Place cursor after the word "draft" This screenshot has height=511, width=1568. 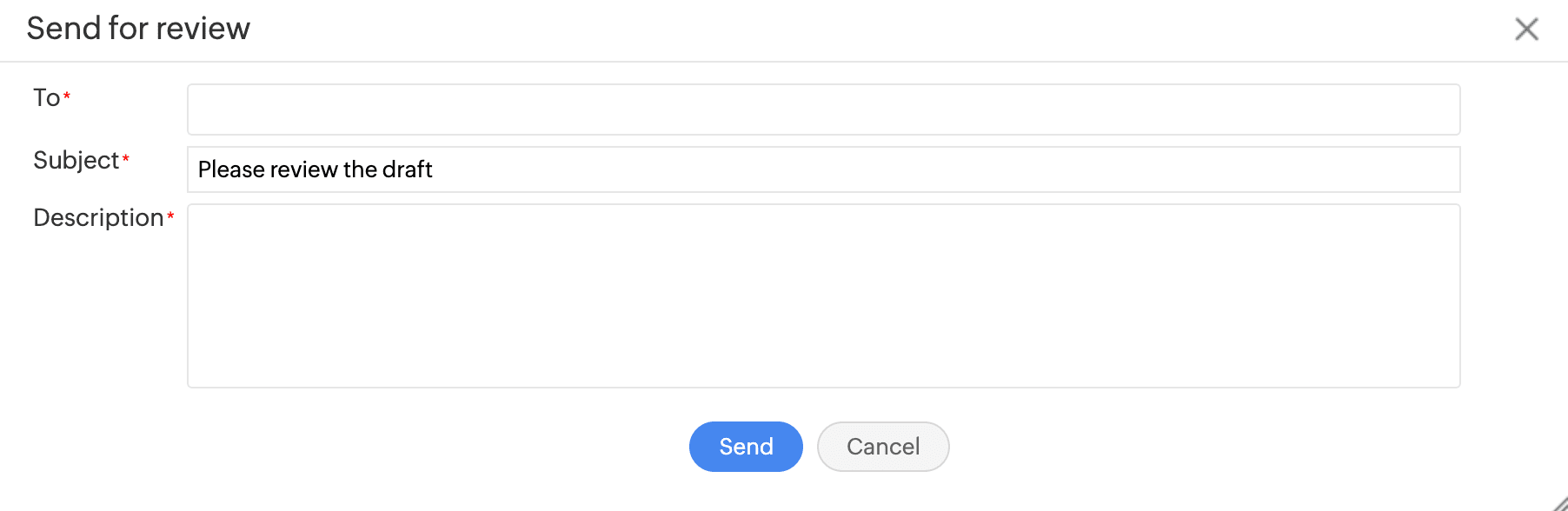[x=434, y=169]
